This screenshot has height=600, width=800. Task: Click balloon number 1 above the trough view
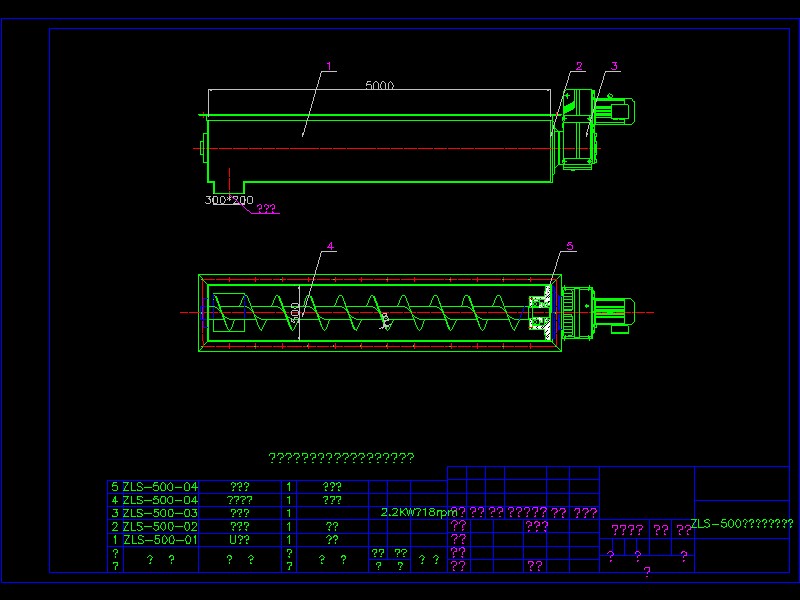click(329, 66)
